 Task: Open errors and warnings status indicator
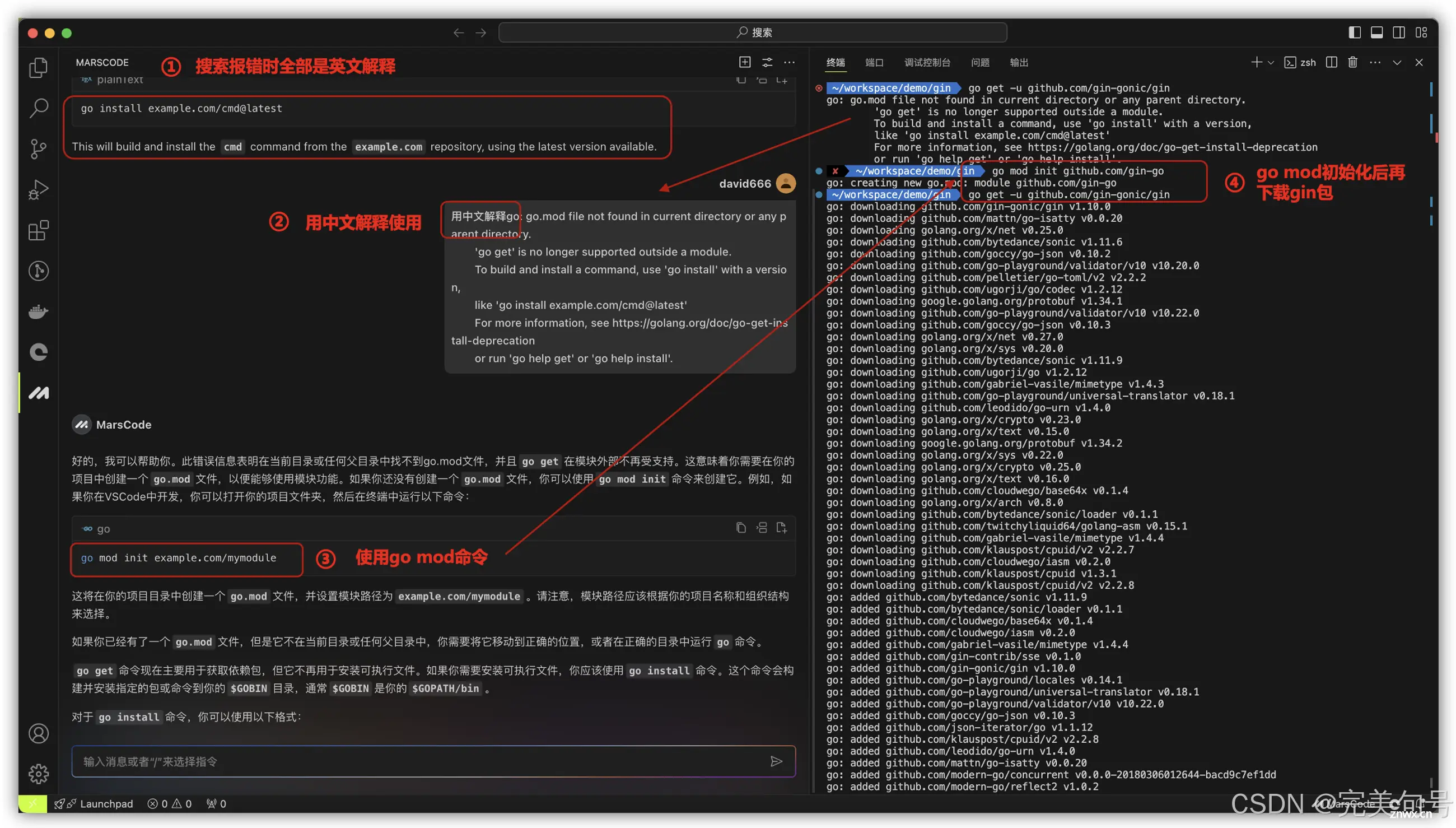(x=169, y=803)
